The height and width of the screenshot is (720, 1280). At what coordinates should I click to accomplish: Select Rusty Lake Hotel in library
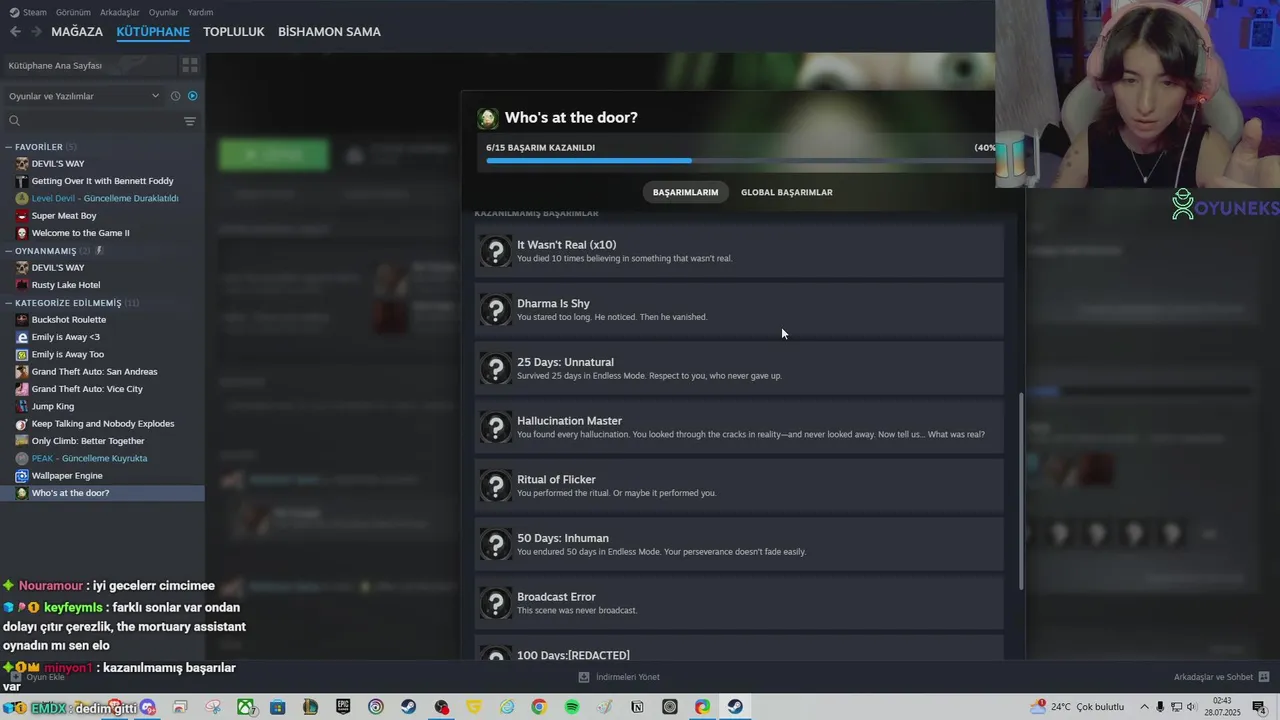tap(66, 285)
